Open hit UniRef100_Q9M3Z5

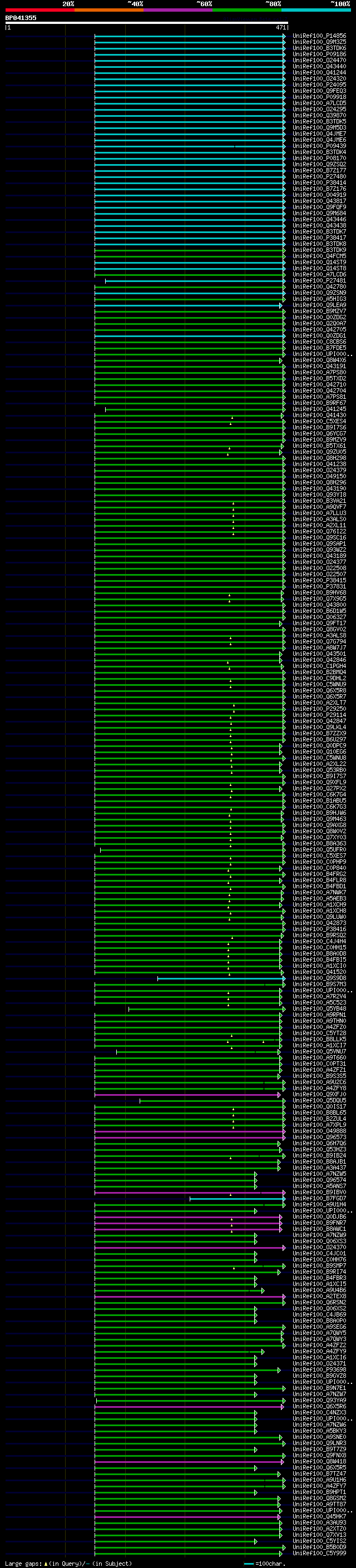point(319,42)
